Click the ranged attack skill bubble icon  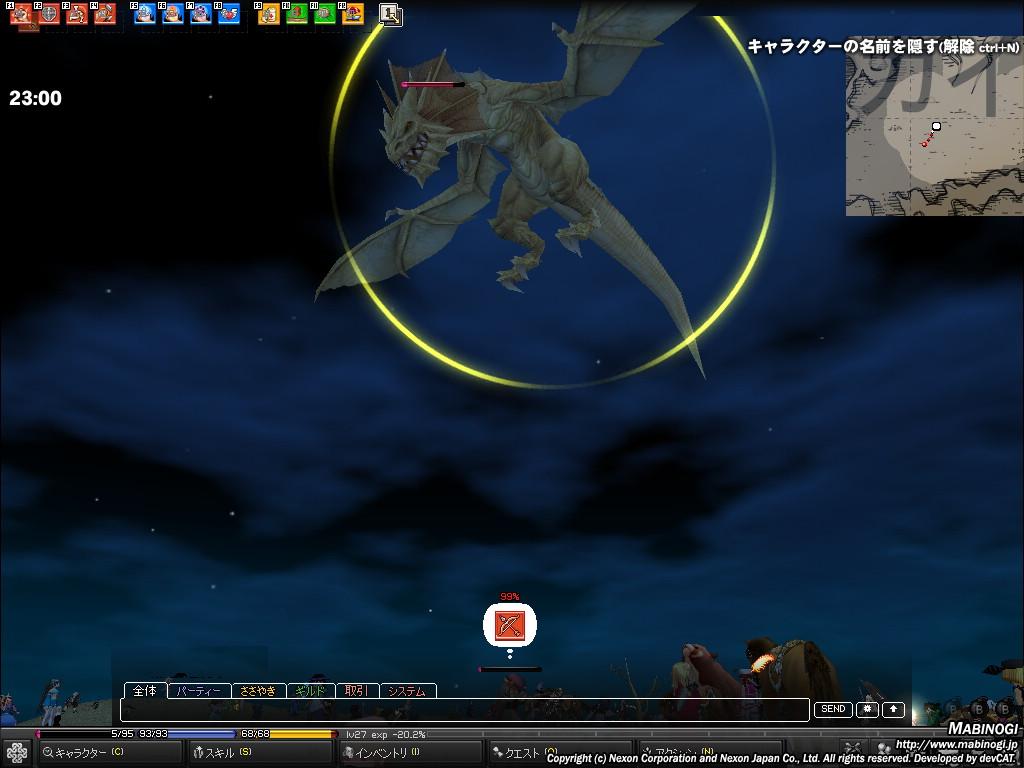[x=509, y=626]
